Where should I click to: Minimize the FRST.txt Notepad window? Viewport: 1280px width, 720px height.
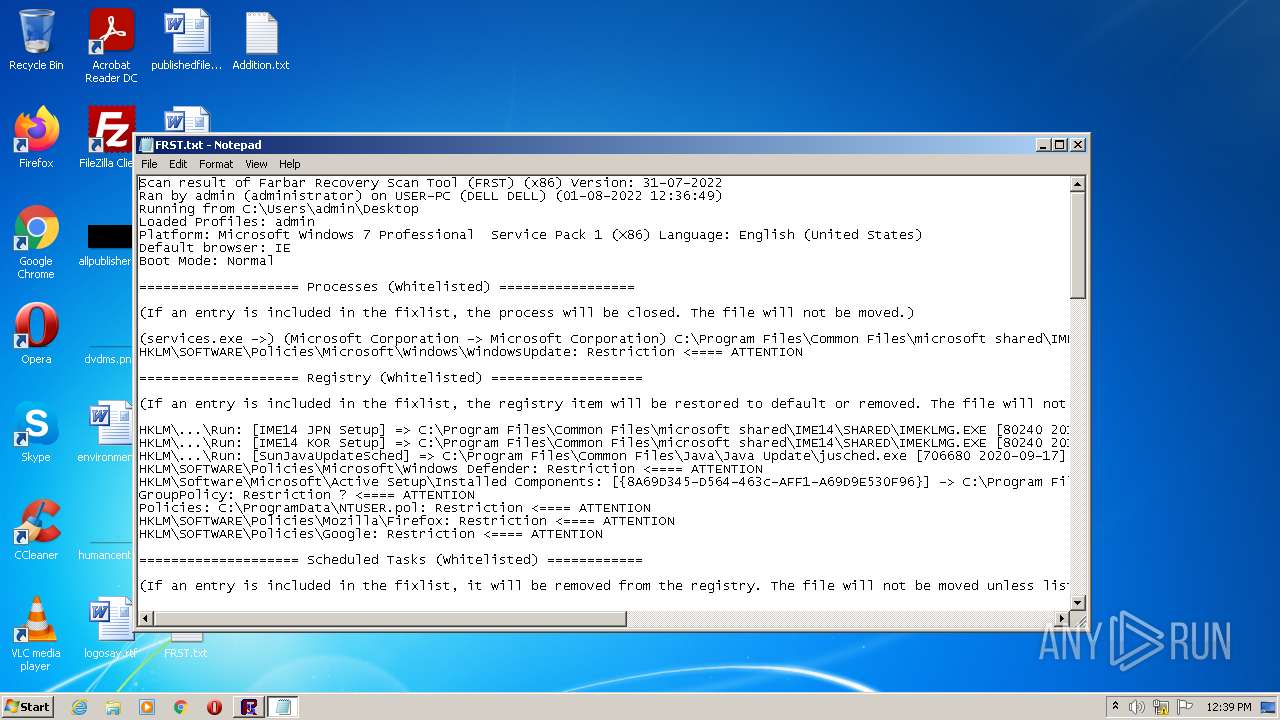[x=1044, y=145]
